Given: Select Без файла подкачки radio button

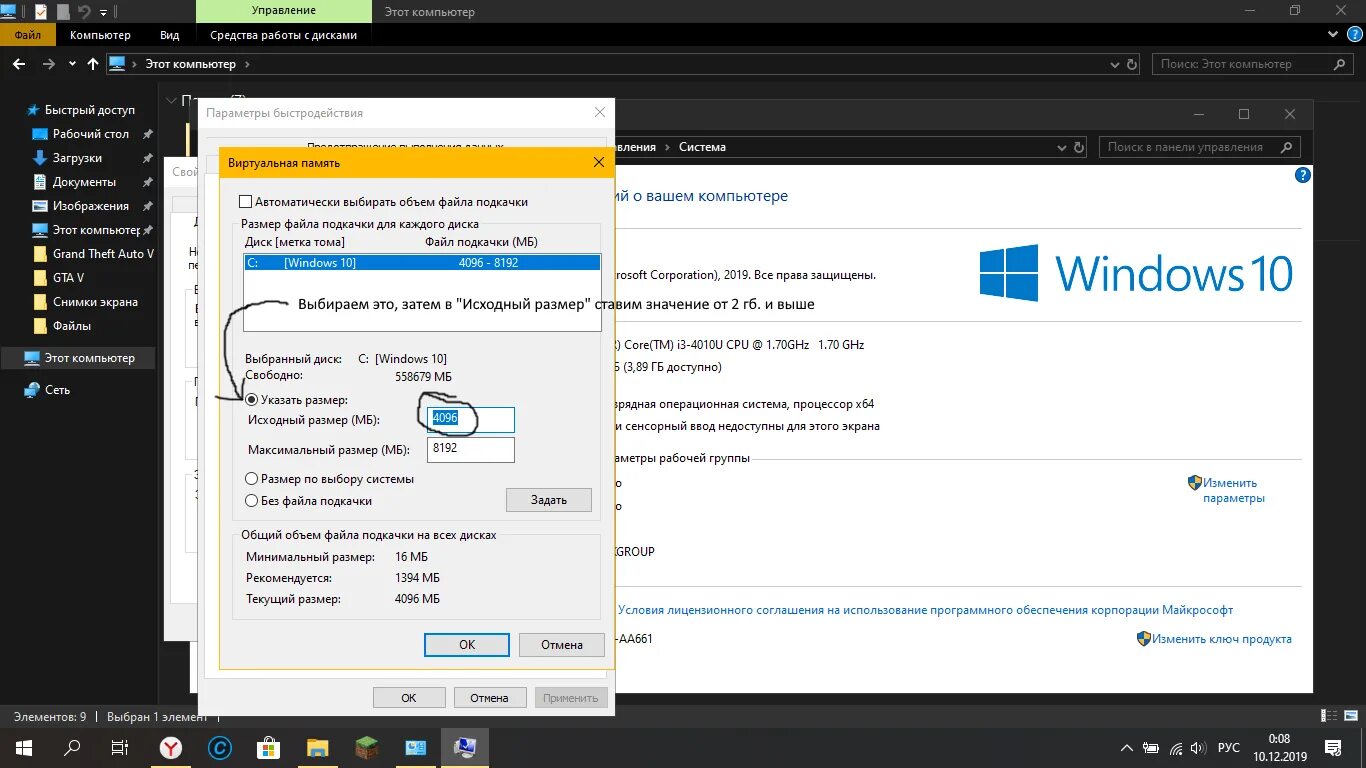Looking at the screenshot, I should coord(251,501).
